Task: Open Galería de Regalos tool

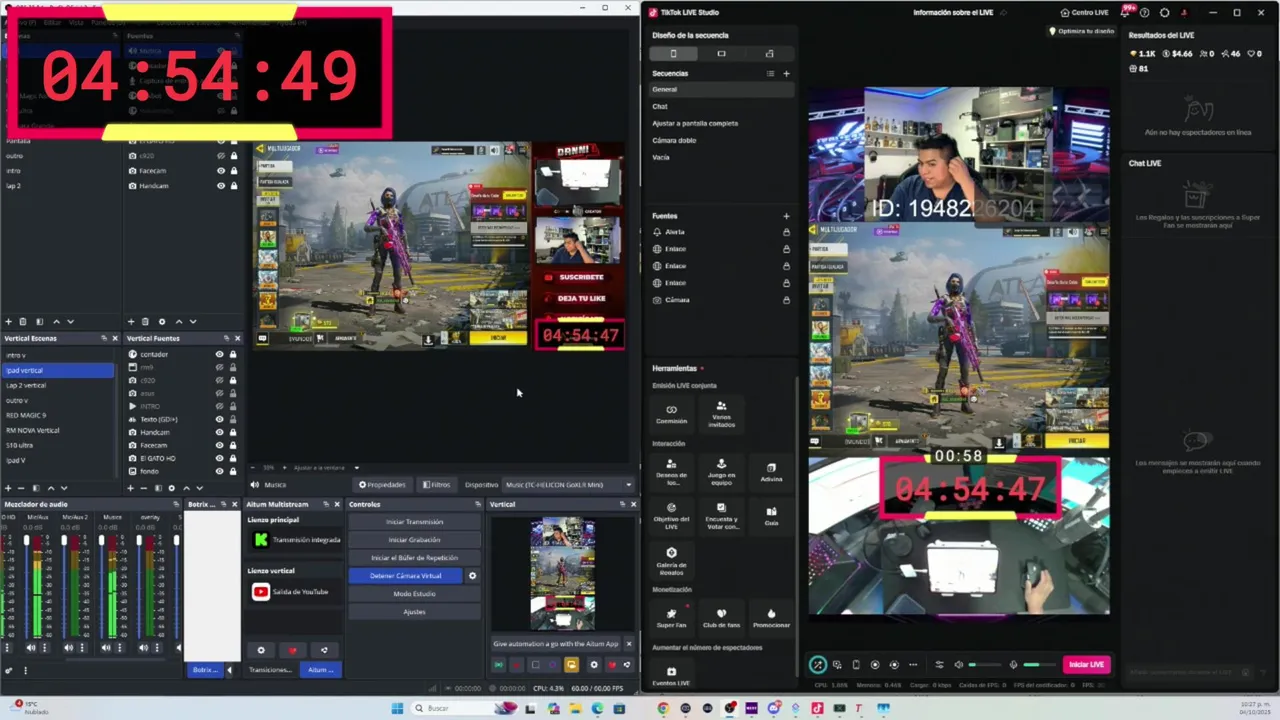Action: coord(671,560)
